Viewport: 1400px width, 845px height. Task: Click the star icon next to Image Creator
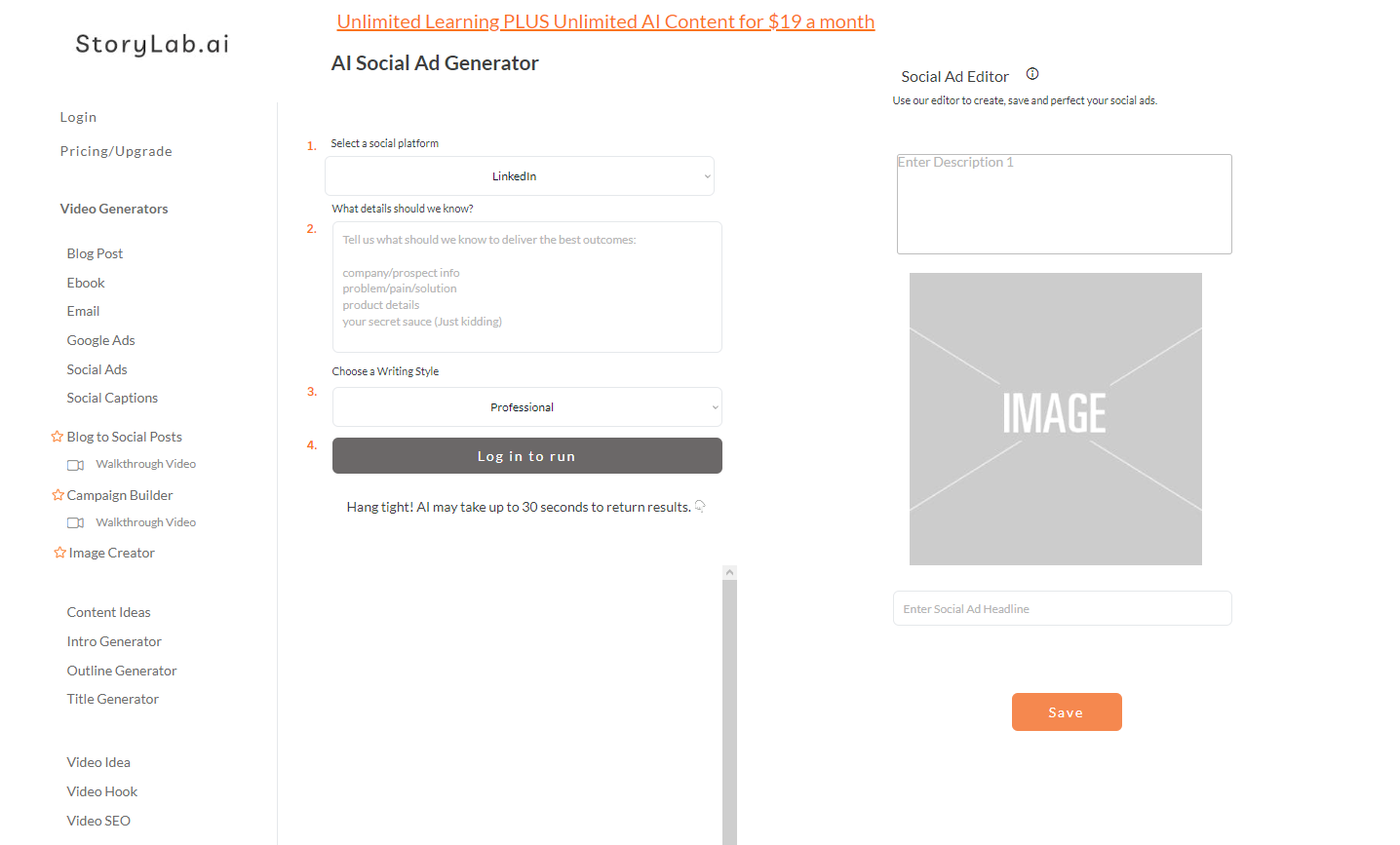point(59,553)
